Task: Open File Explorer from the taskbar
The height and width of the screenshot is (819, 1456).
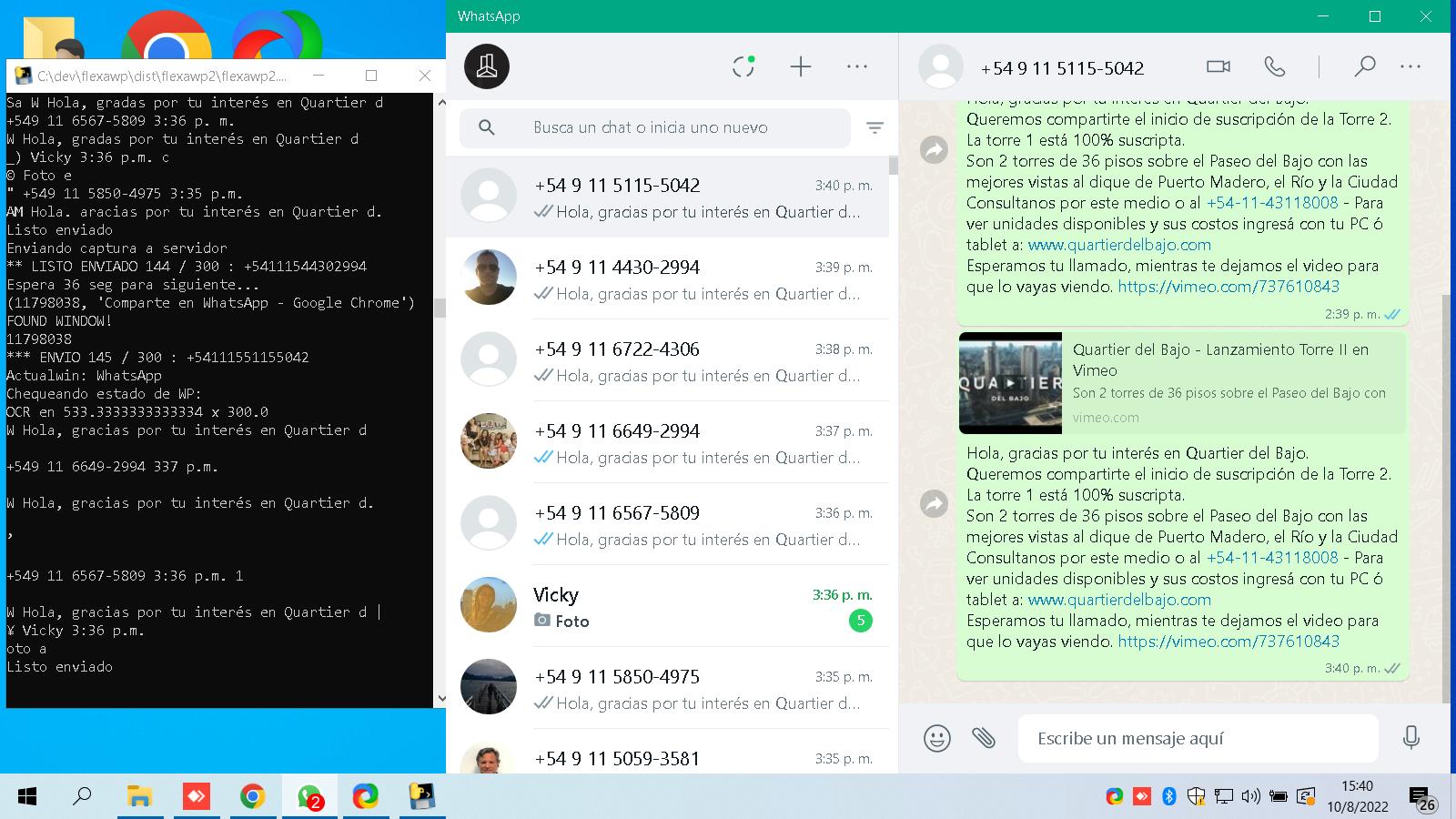Action: (x=139, y=797)
